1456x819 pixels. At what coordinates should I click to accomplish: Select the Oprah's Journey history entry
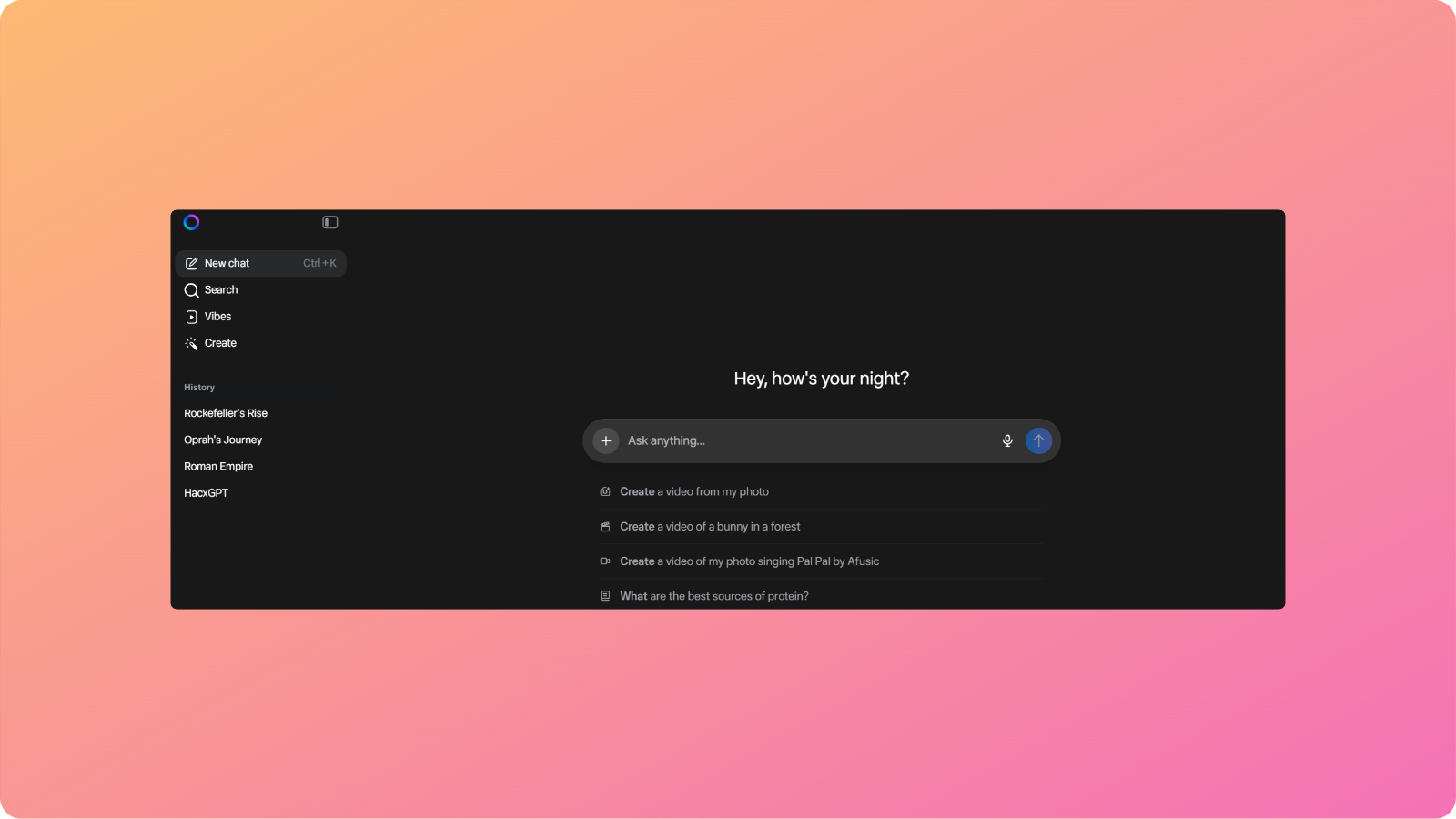pyautogui.click(x=223, y=440)
